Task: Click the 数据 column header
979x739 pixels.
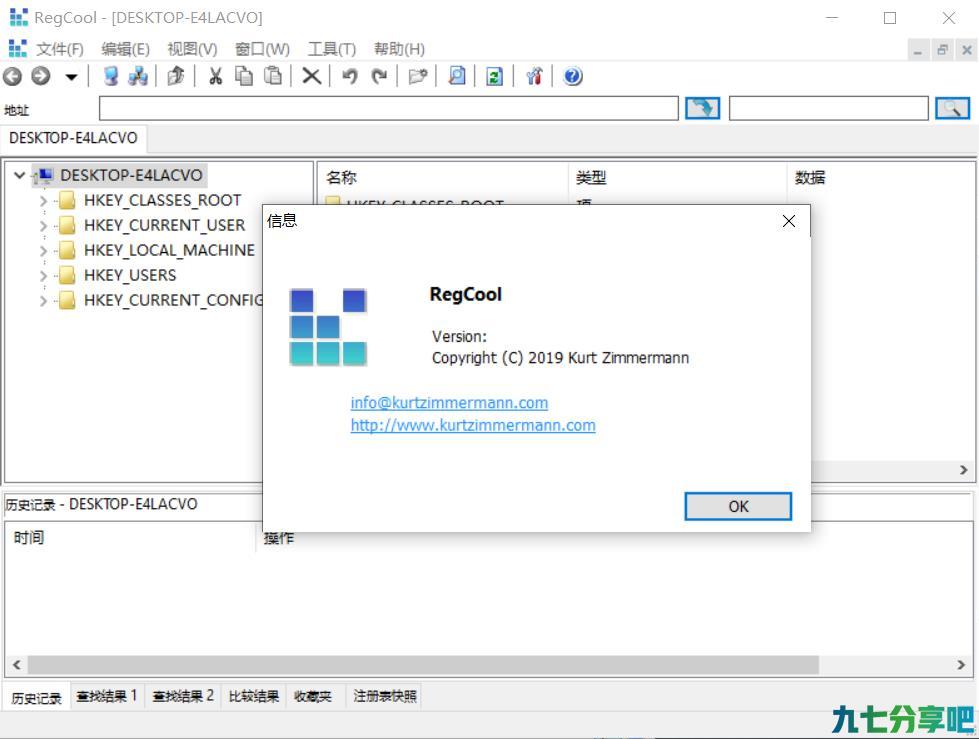Action: (880, 178)
